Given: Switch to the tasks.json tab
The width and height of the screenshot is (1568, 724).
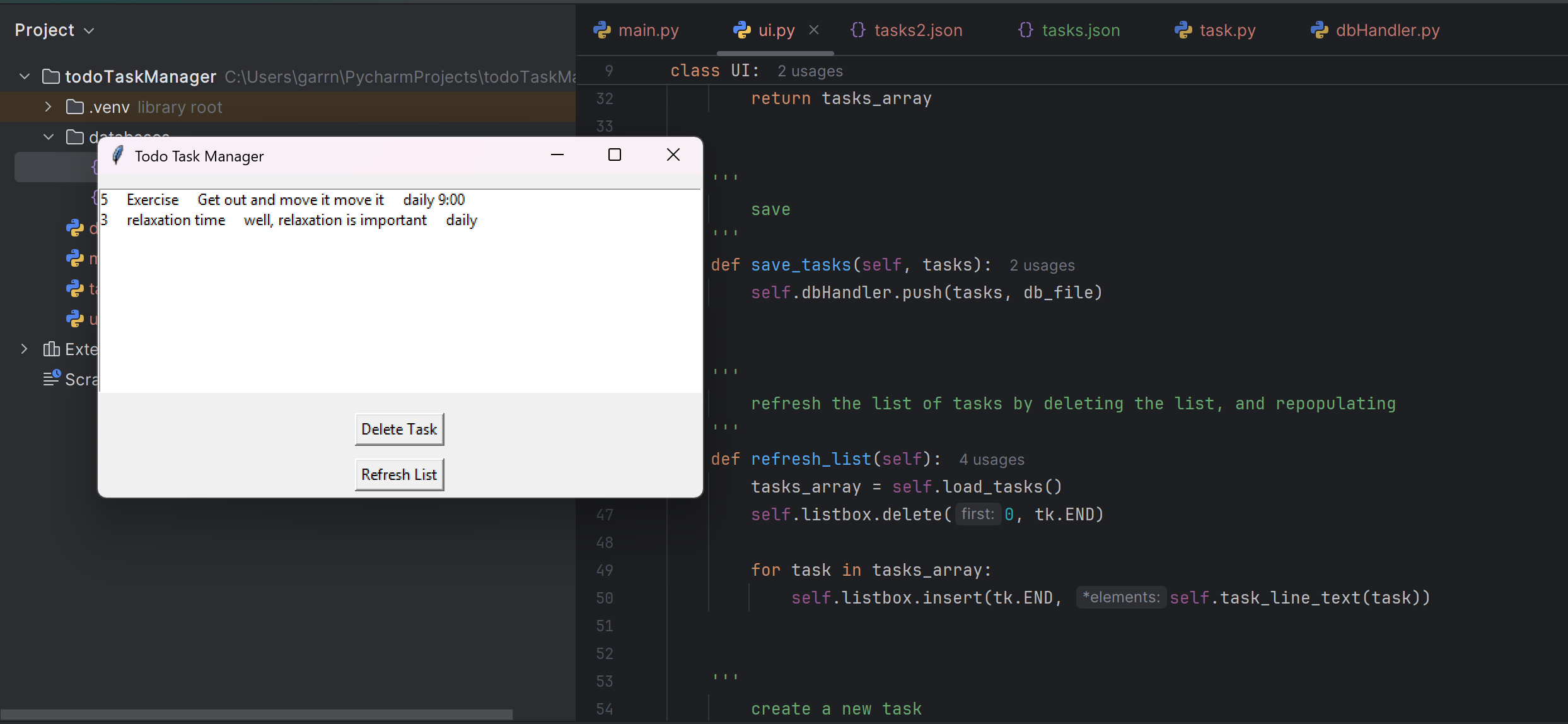Looking at the screenshot, I should click(x=1081, y=30).
